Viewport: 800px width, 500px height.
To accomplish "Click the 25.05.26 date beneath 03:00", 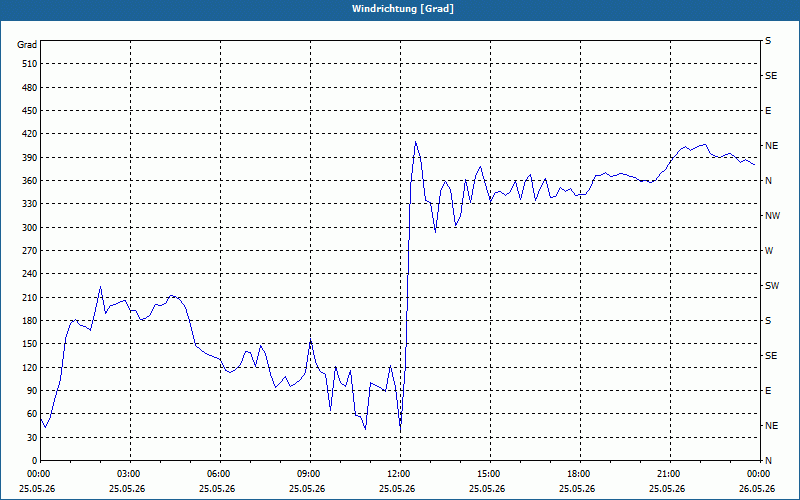I will point(127,489).
